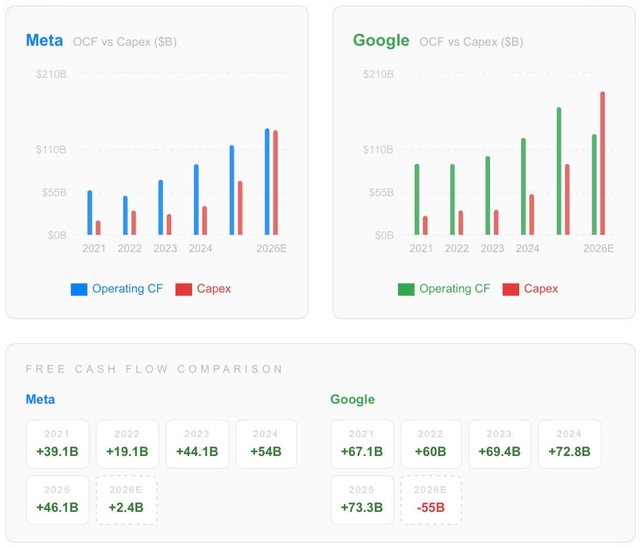Click Google's 2024 red Capex bar
640x547 pixels.
tap(531, 215)
